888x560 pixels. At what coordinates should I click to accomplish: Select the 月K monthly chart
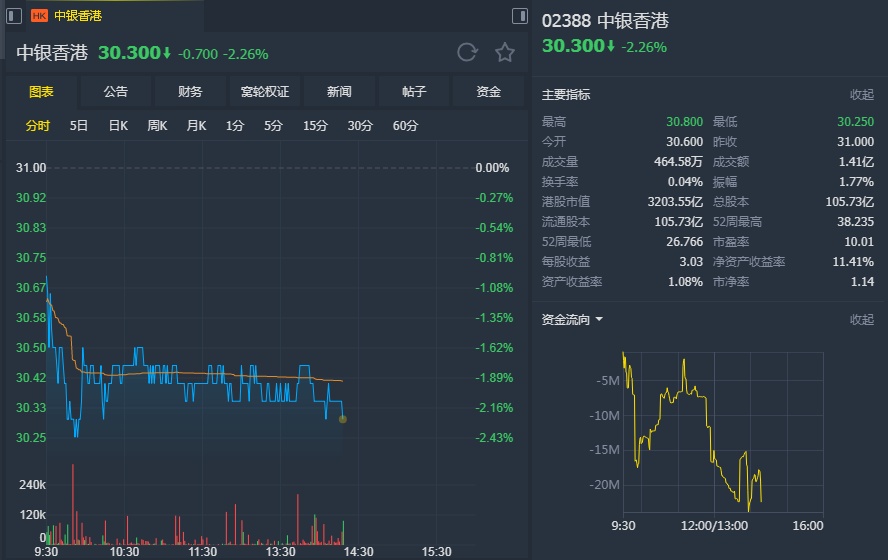tap(196, 126)
